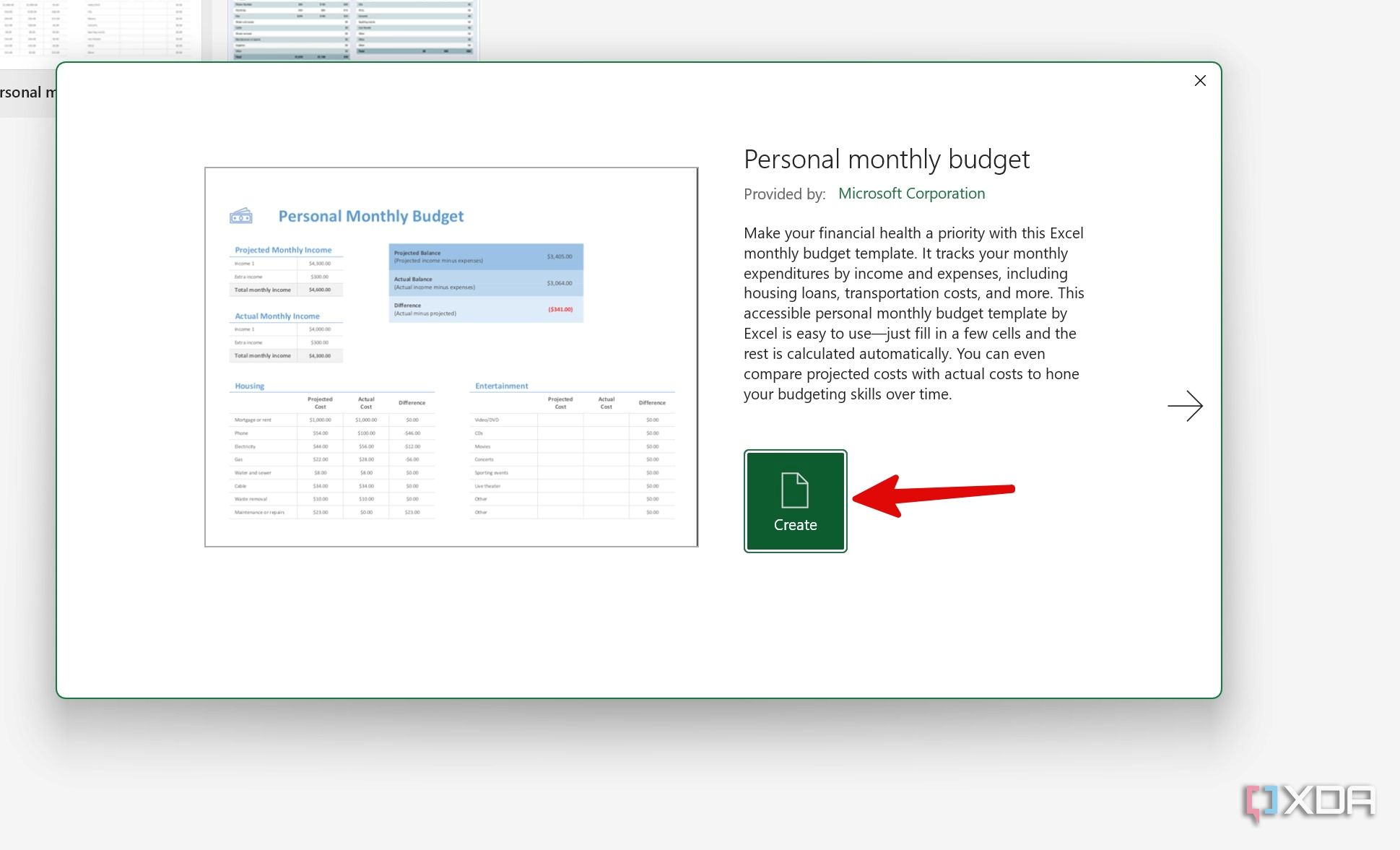Open the Microsoft Corporation provider link
The height and width of the screenshot is (850, 1400).
(x=911, y=193)
